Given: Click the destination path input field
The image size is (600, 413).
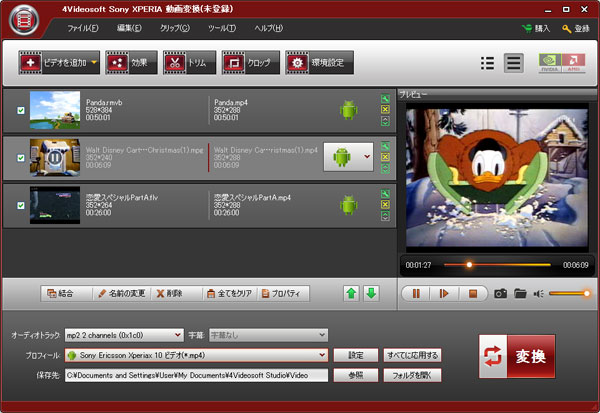Looking at the screenshot, I should [196, 375].
